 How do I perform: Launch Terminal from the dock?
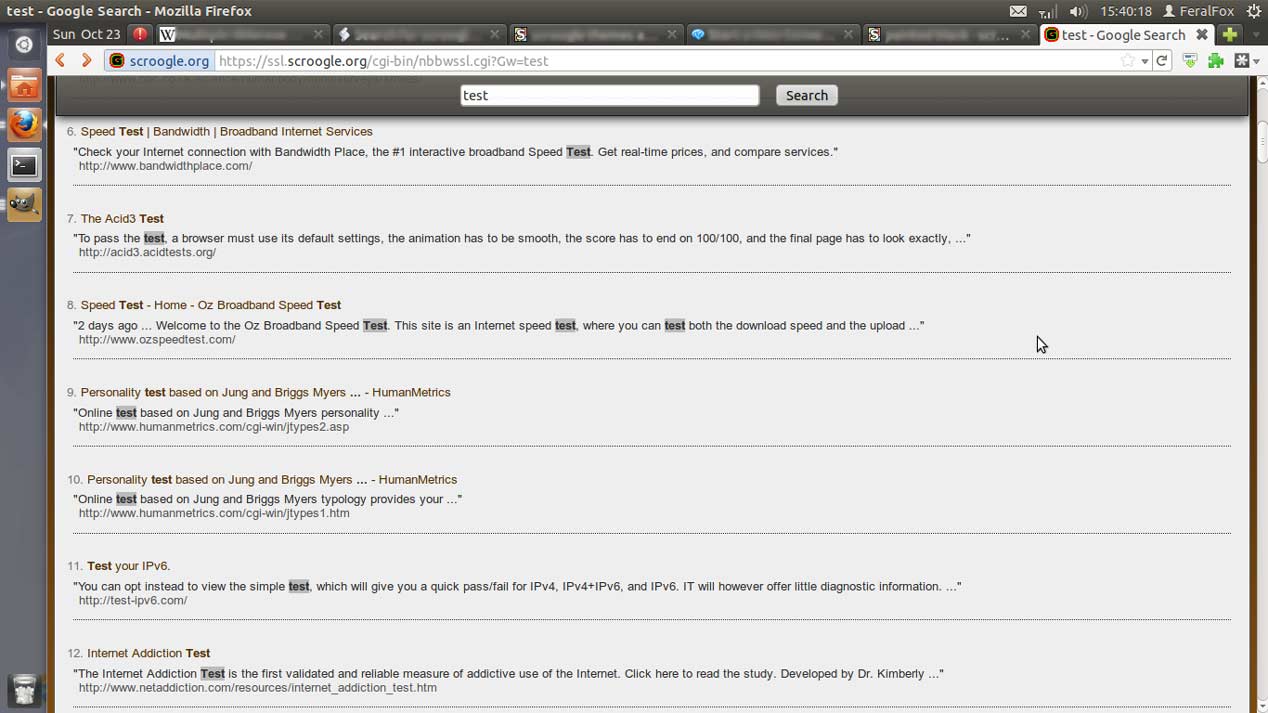[24, 165]
